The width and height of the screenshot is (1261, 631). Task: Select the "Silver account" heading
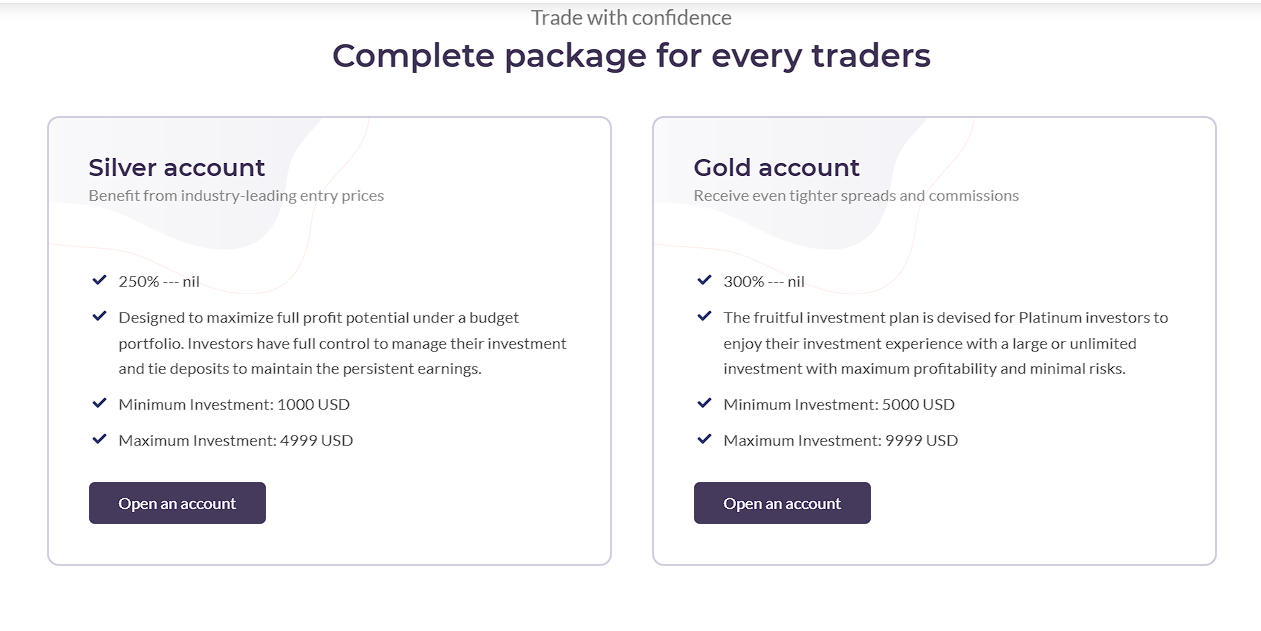point(177,167)
